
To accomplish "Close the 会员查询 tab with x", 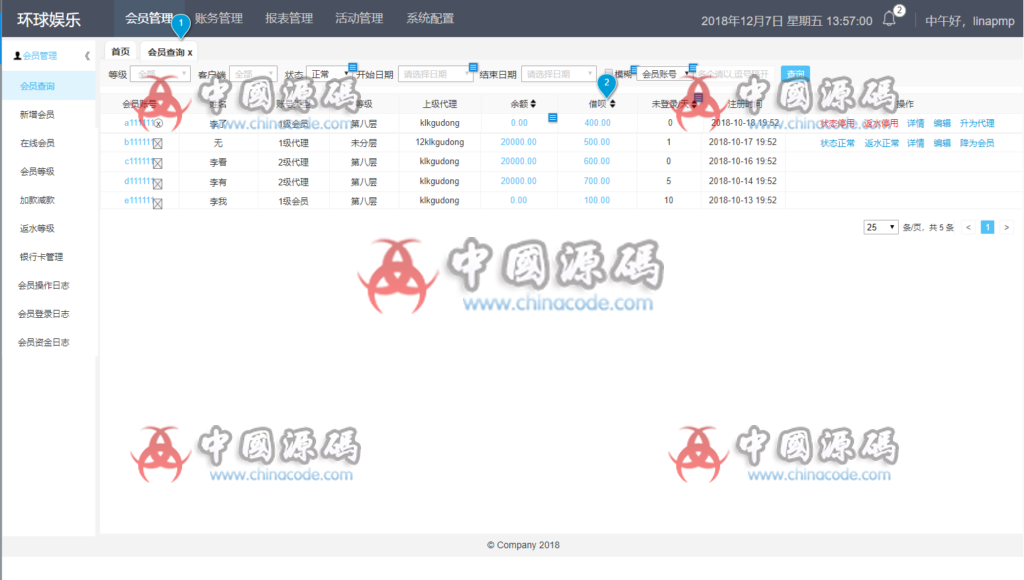I will point(190,52).
